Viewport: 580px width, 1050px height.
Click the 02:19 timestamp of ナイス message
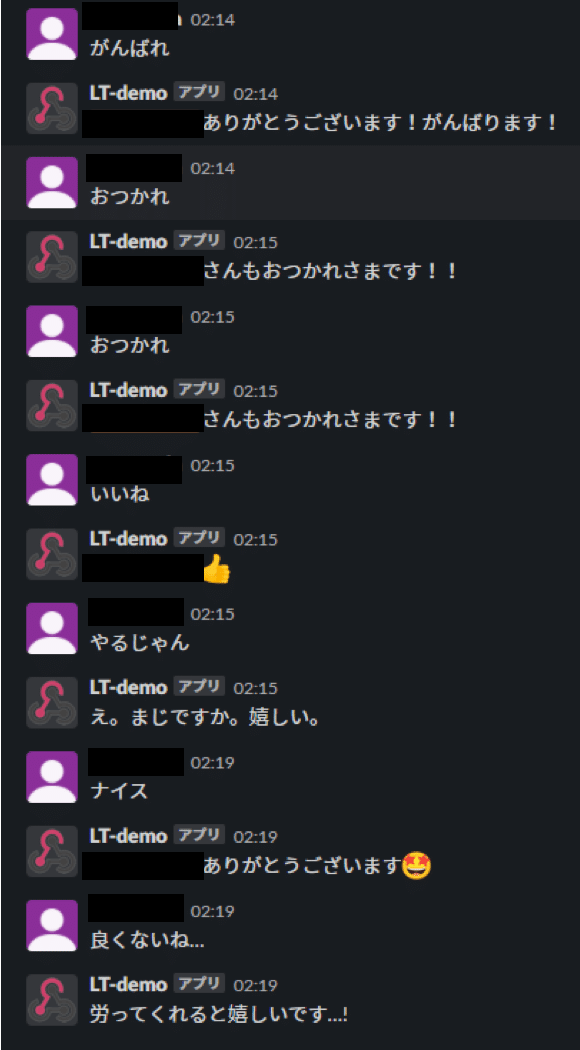(x=213, y=763)
